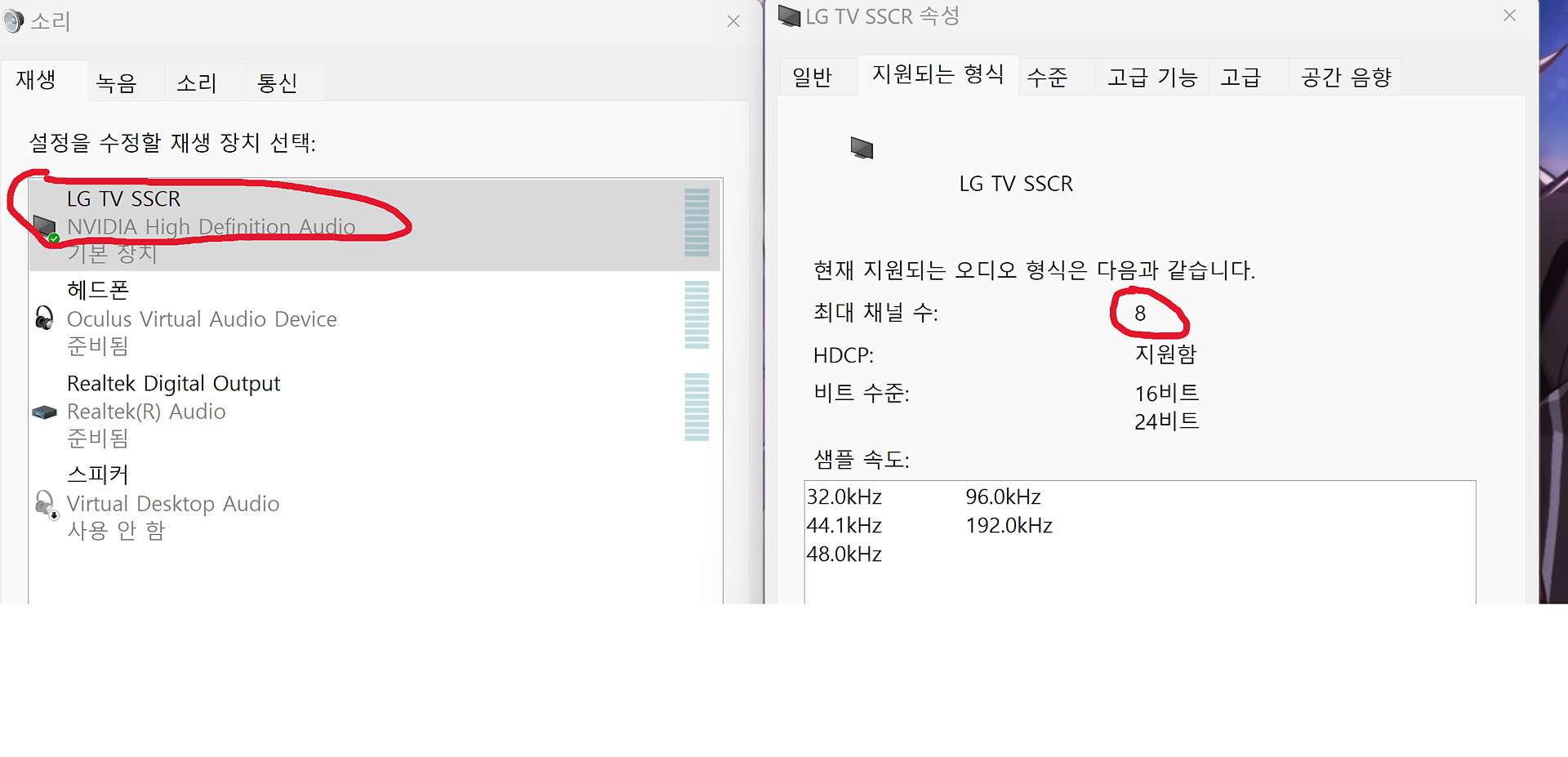Click the LG TV SSCR name in properties
Image resolution: width=1568 pixels, height=757 pixels.
coord(1016,184)
